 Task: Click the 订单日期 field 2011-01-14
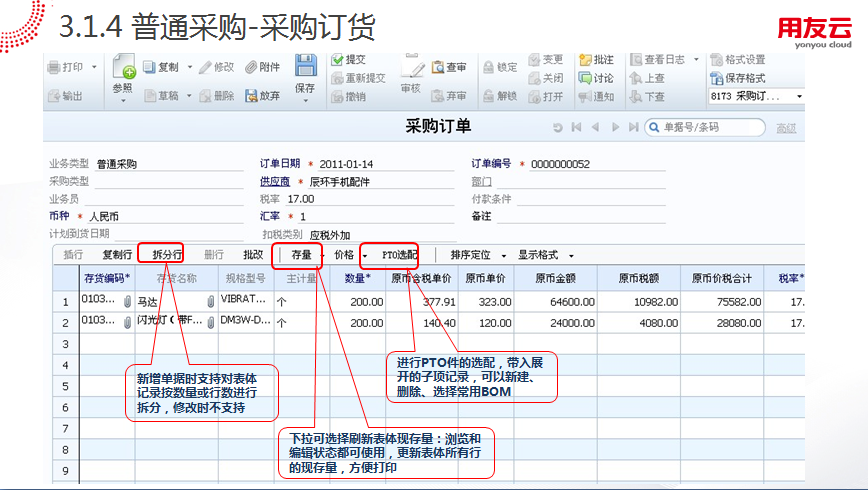385,164
